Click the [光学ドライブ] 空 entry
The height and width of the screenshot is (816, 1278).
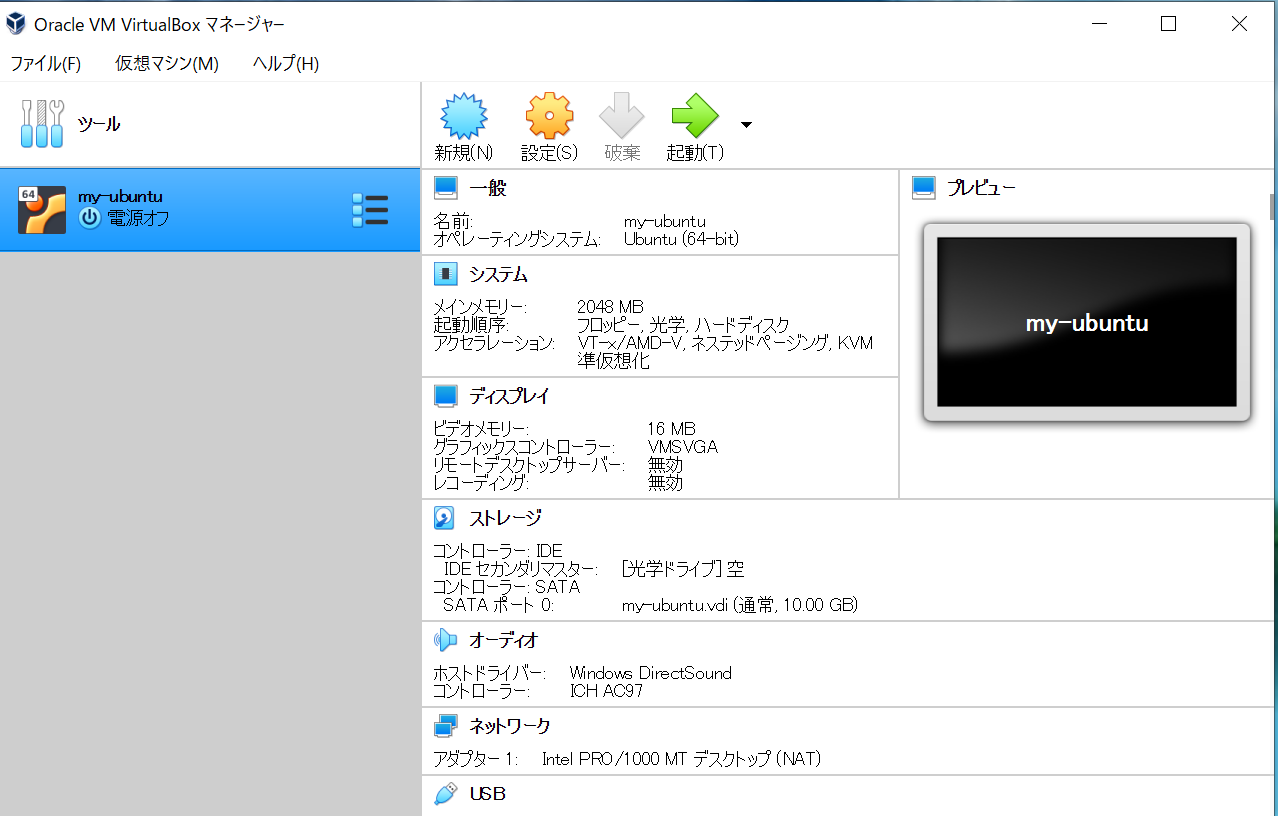pyautogui.click(x=683, y=569)
